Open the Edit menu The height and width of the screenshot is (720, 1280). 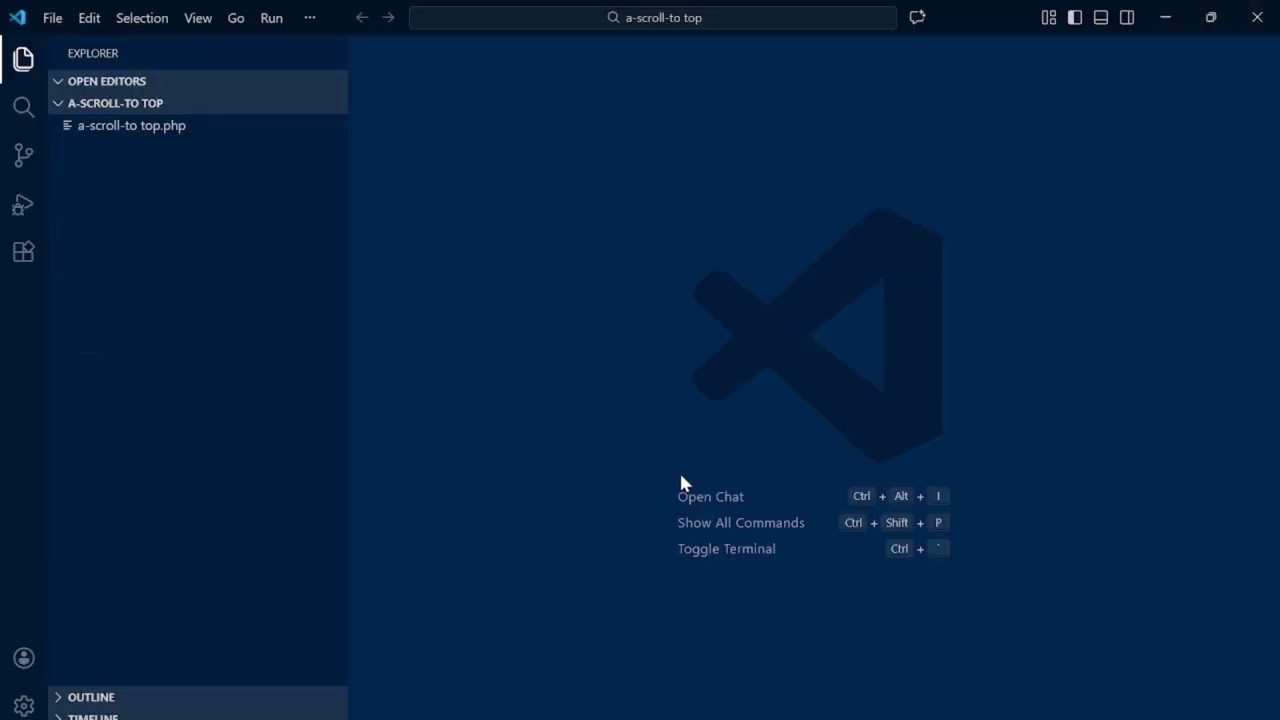coord(89,18)
